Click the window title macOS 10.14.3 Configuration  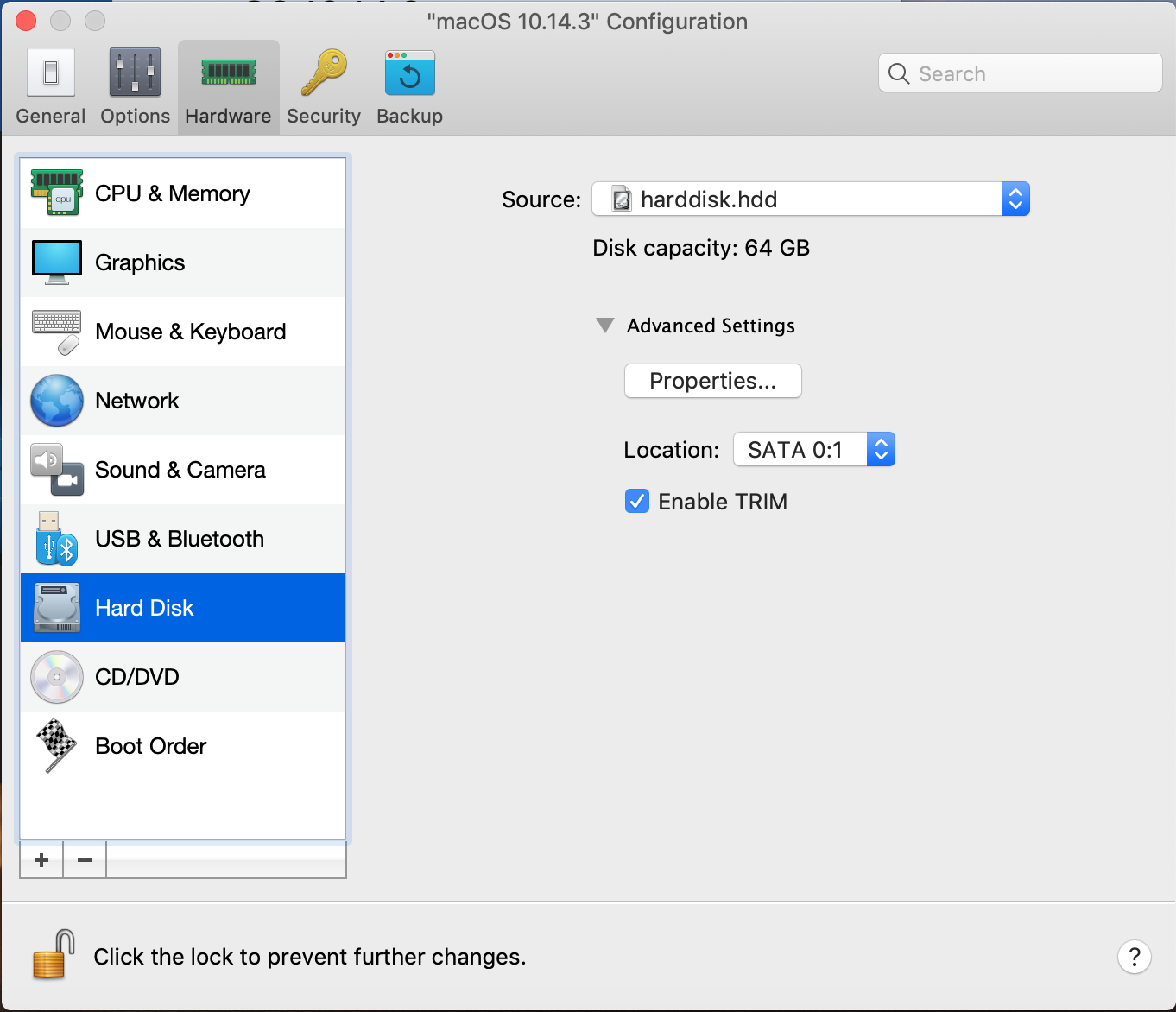pos(587,22)
